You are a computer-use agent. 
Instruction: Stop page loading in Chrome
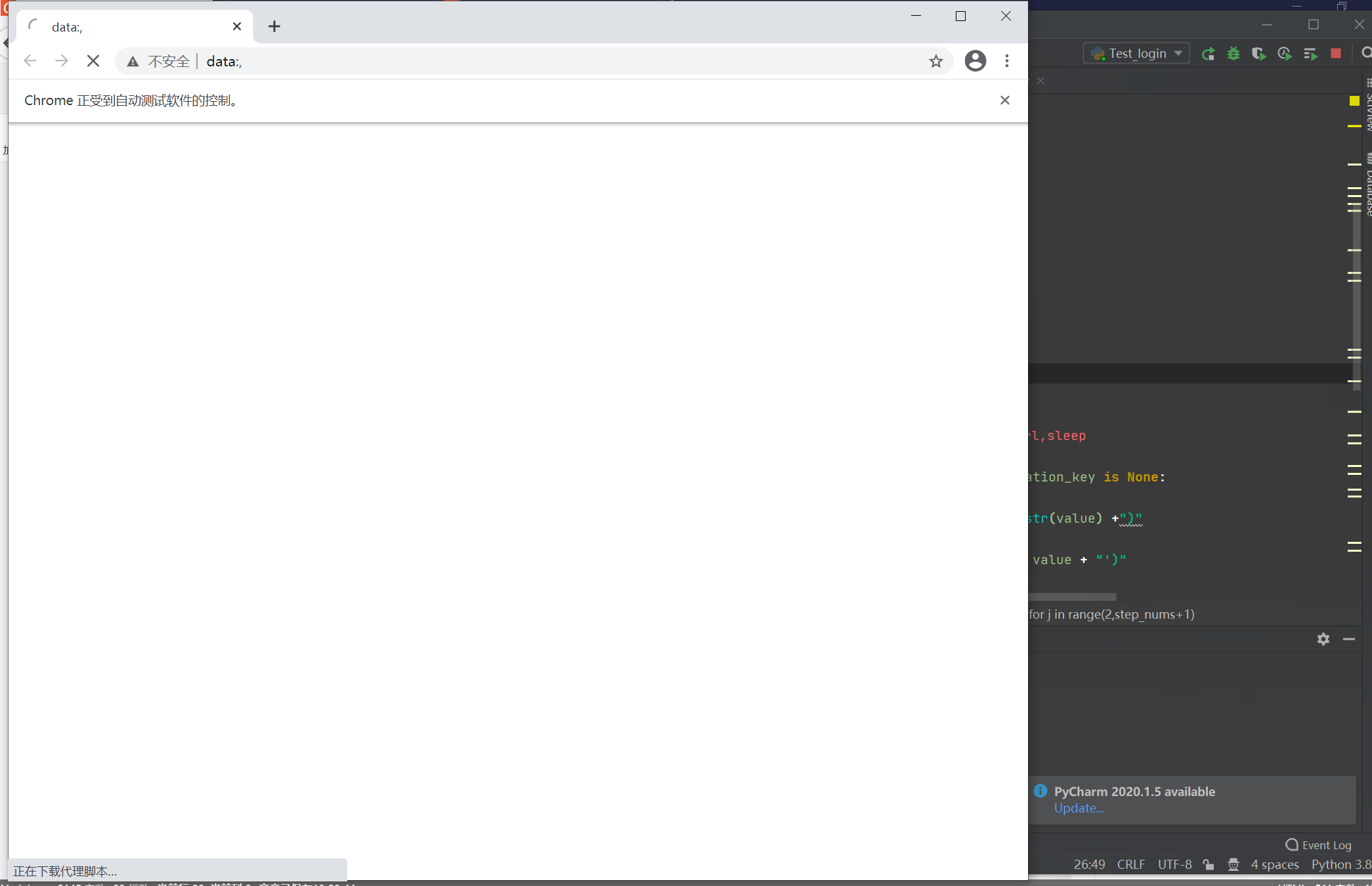pyautogui.click(x=93, y=61)
